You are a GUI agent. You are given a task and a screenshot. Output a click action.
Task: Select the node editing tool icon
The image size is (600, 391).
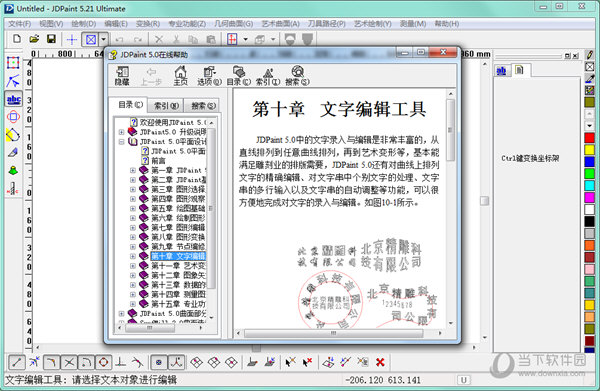13,81
